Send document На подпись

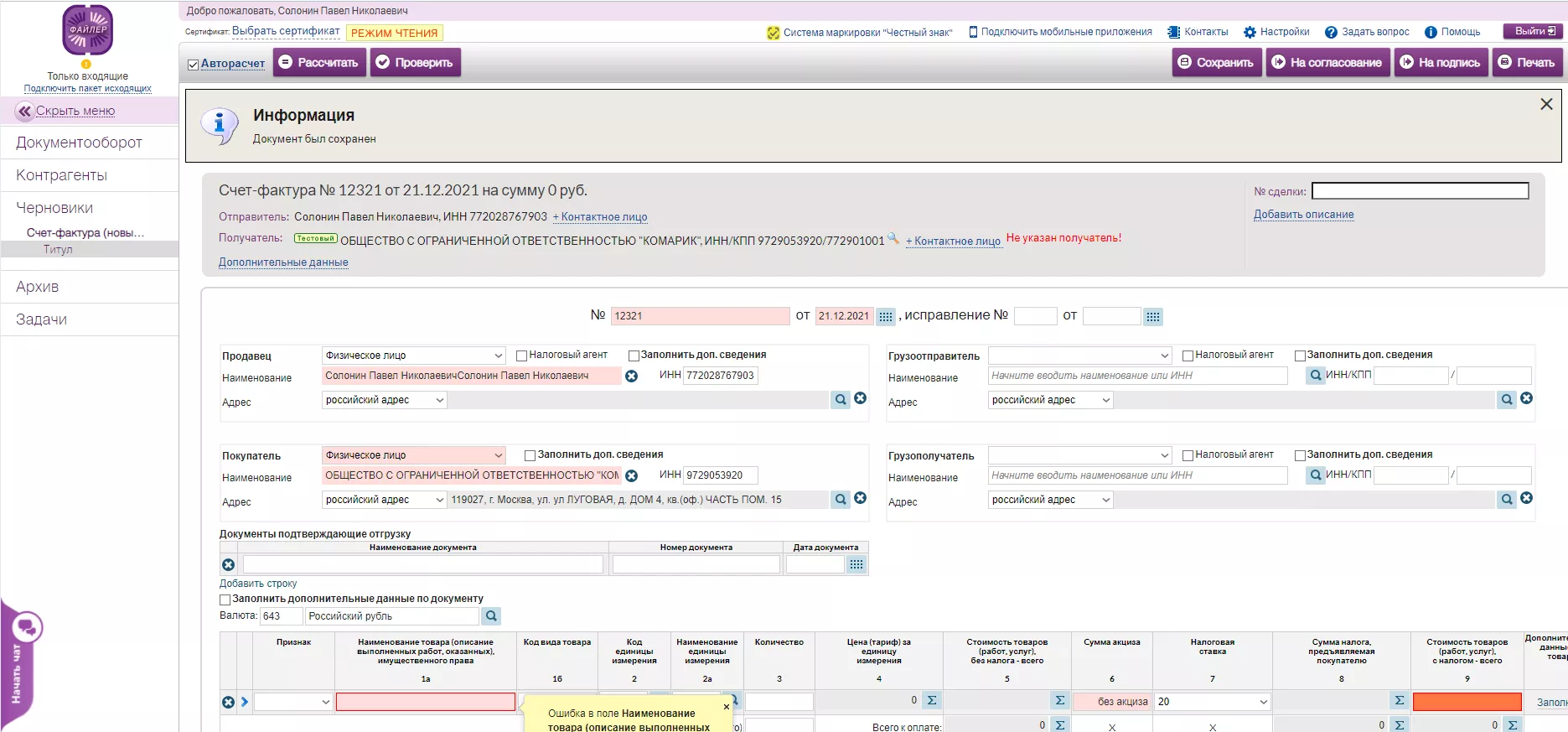1441,63
